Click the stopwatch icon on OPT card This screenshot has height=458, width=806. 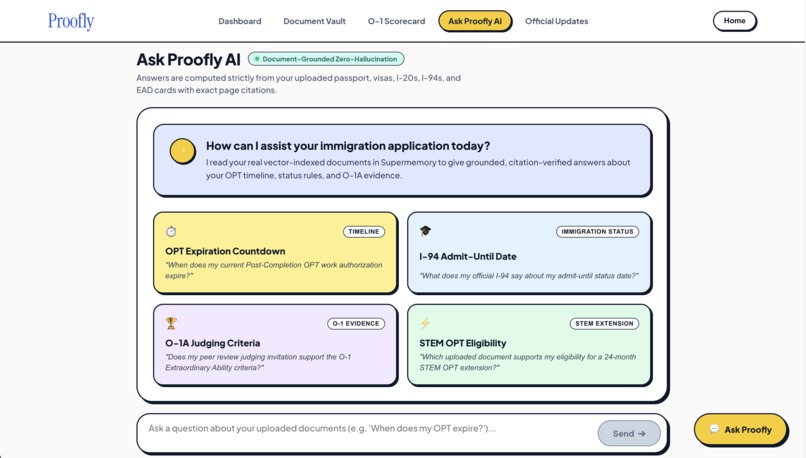point(171,231)
